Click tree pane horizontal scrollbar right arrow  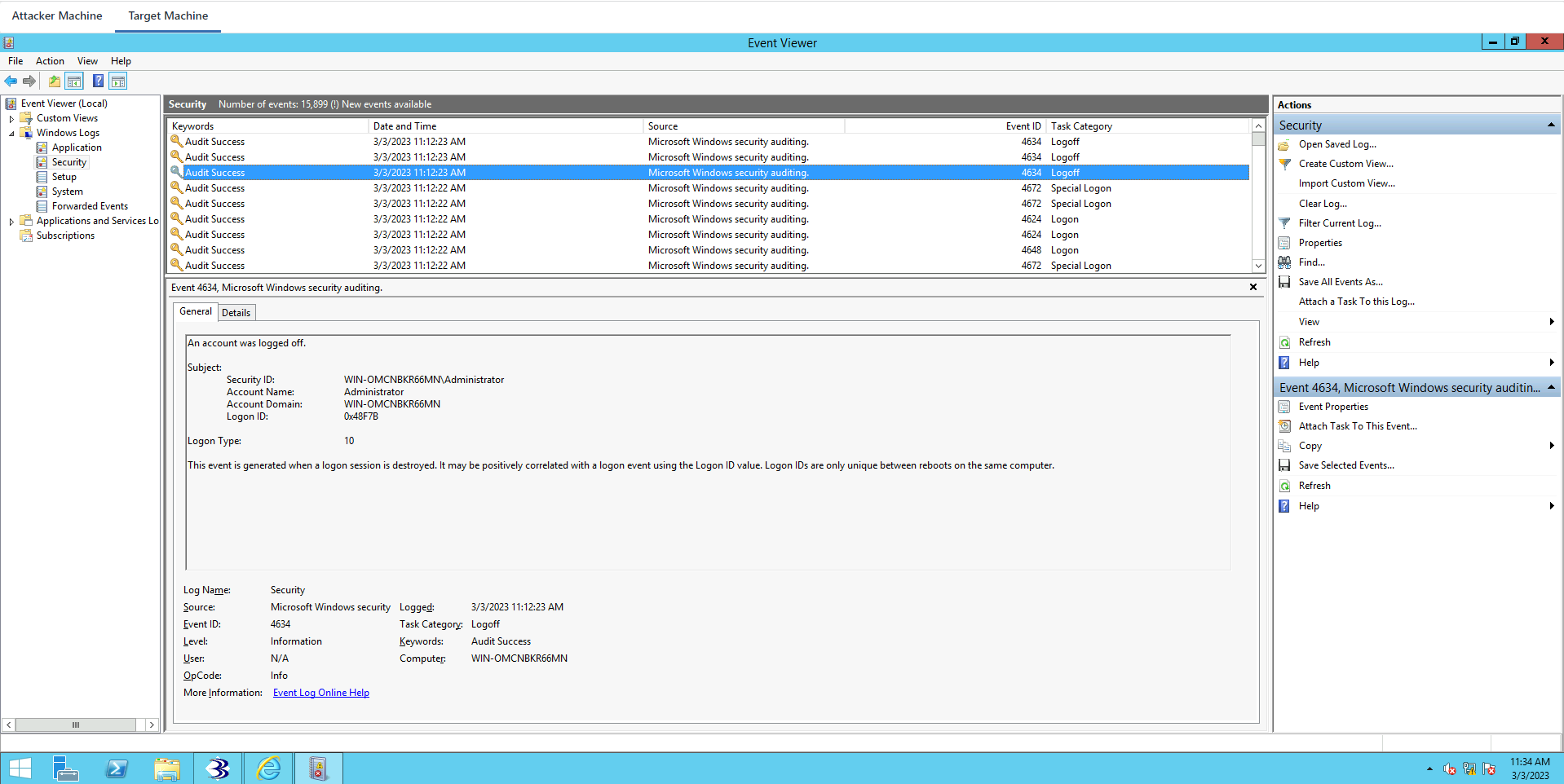pyautogui.click(x=152, y=725)
